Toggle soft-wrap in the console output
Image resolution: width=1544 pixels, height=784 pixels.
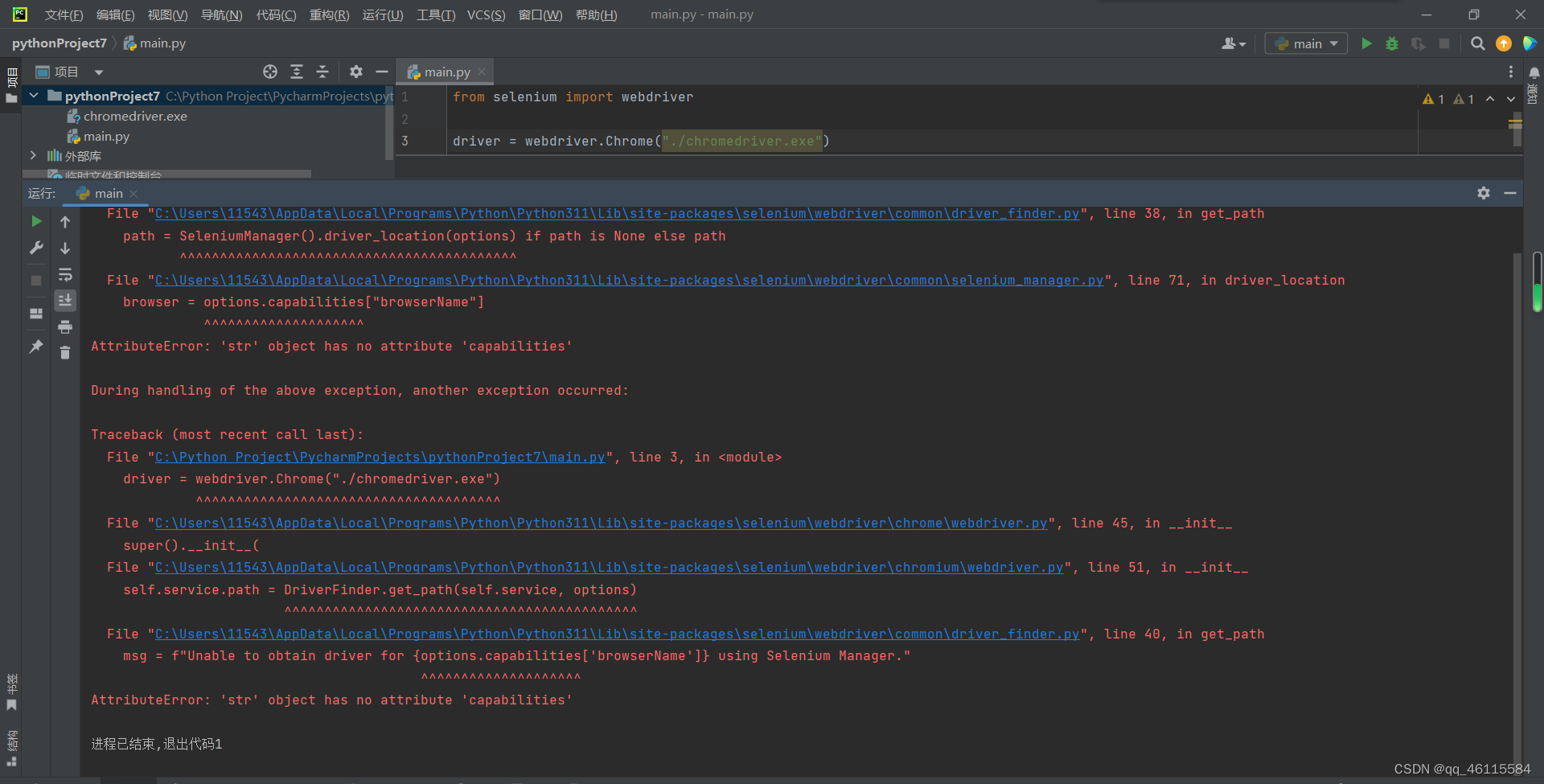coord(65,276)
